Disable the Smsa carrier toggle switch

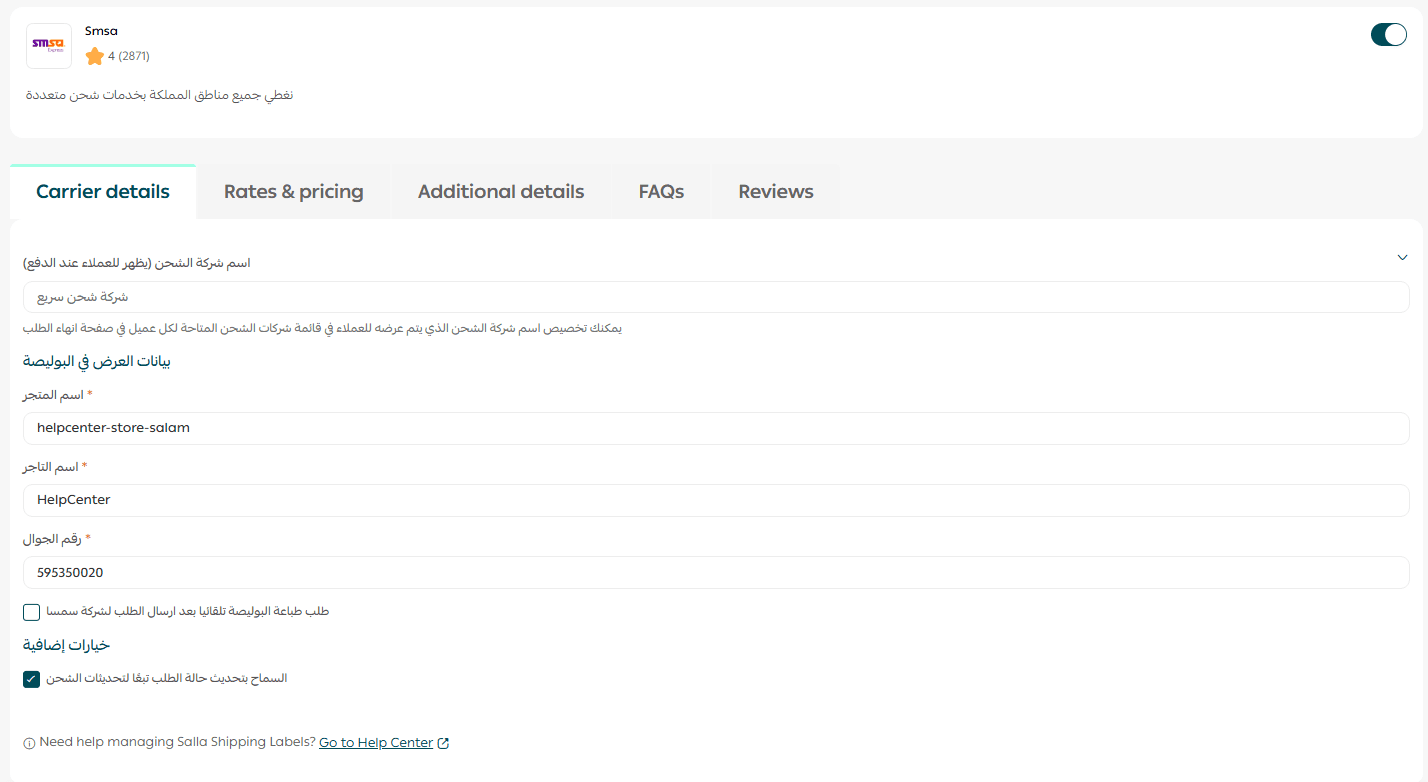pos(1388,35)
